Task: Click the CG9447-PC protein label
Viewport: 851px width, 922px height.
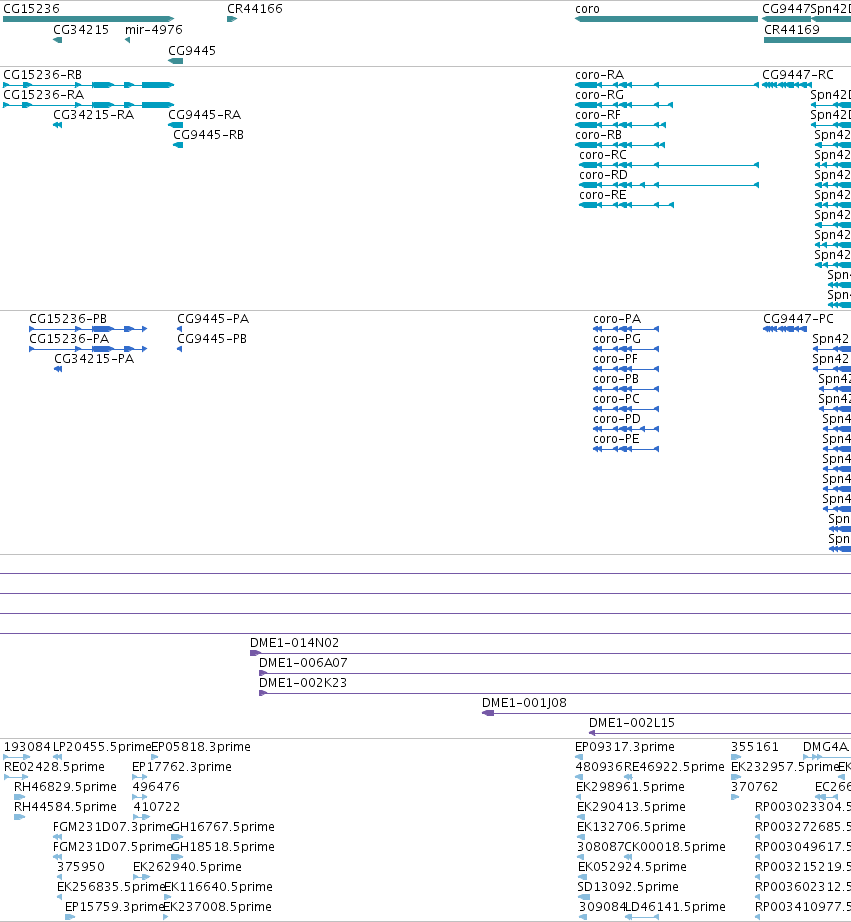Action: click(x=798, y=319)
